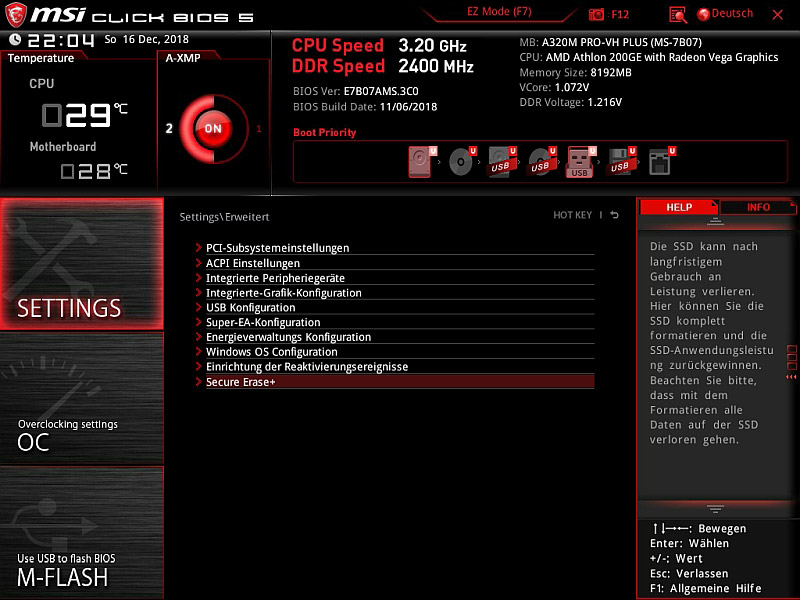Select the USB key boot device icon
The image size is (800, 600).
(x=581, y=162)
